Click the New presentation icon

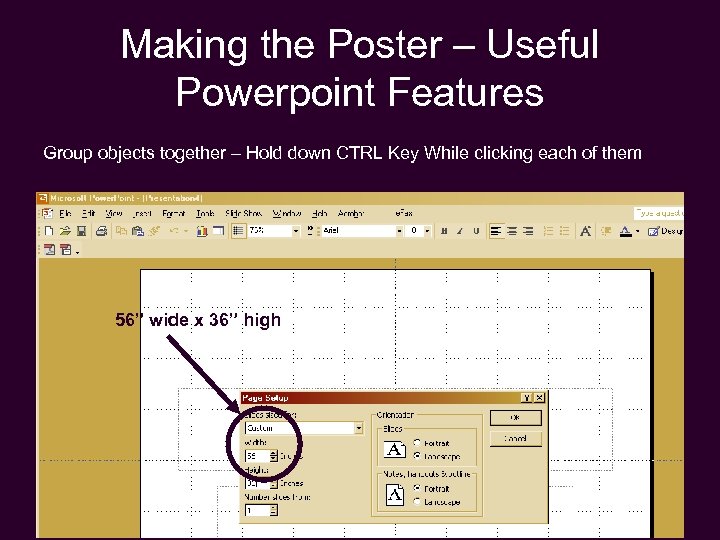point(49,231)
